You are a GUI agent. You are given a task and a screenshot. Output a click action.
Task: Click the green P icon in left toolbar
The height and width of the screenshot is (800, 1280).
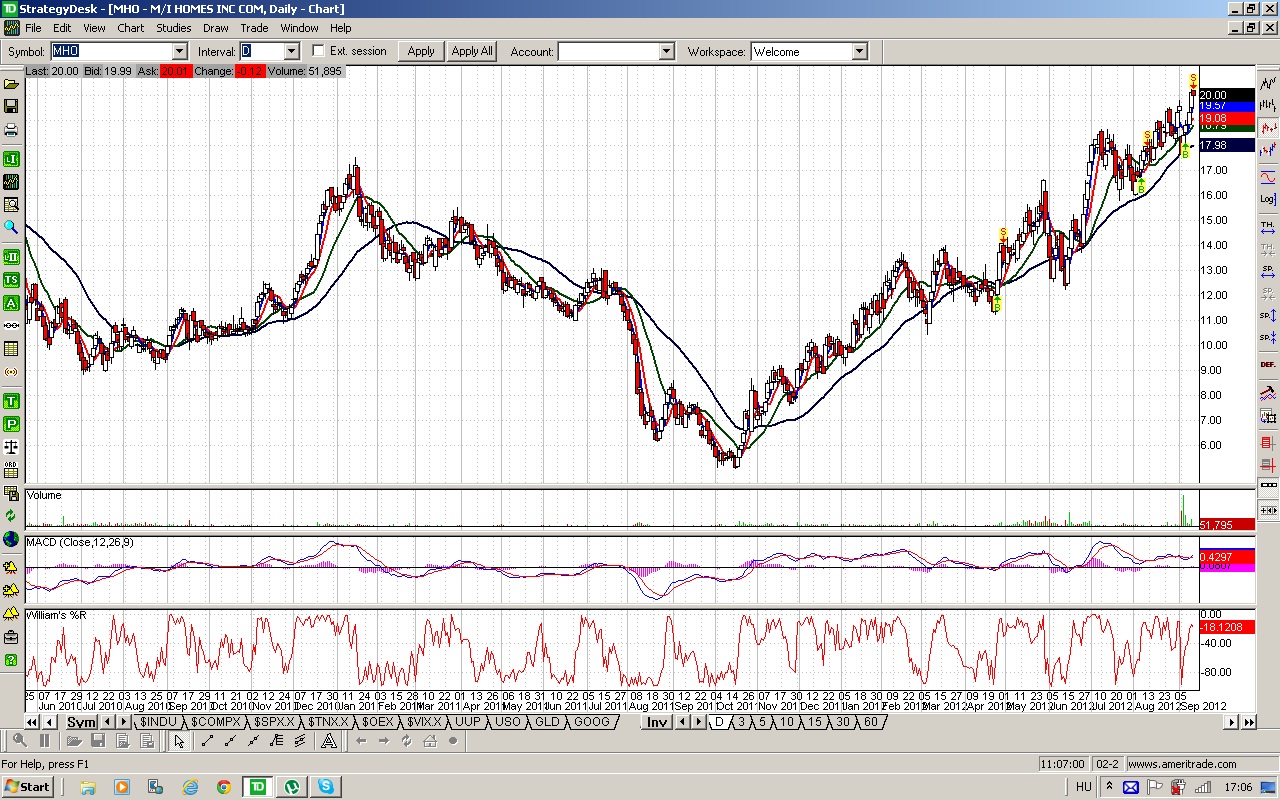point(11,424)
